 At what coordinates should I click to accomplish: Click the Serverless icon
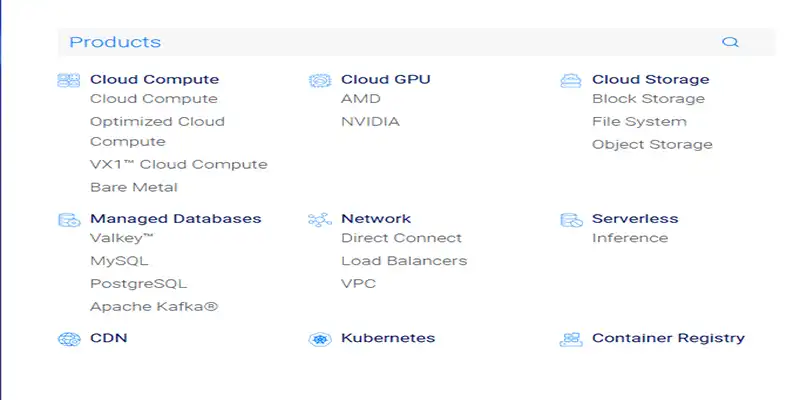pyautogui.click(x=571, y=219)
